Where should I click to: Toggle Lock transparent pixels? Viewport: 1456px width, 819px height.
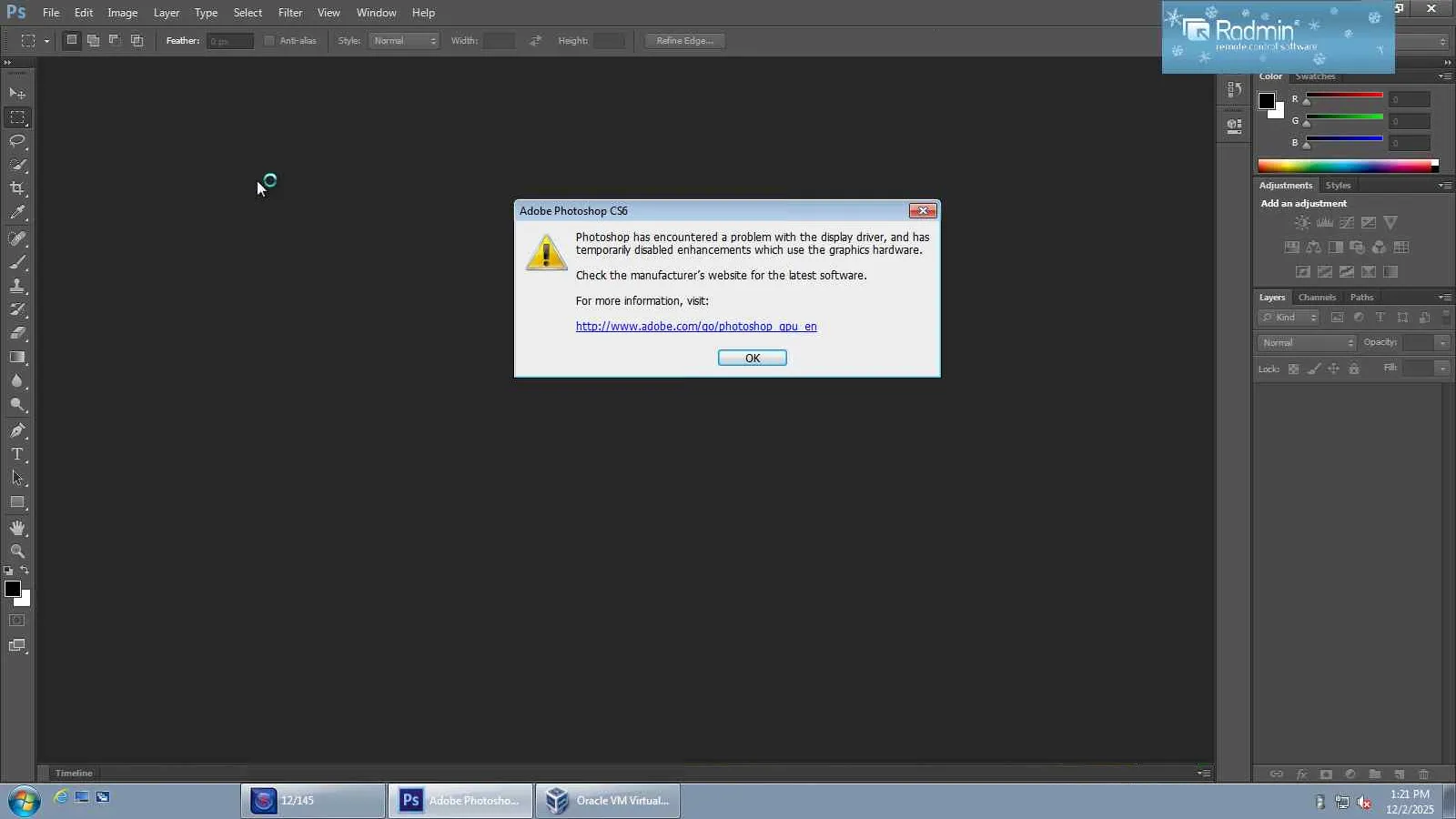[x=1293, y=369]
